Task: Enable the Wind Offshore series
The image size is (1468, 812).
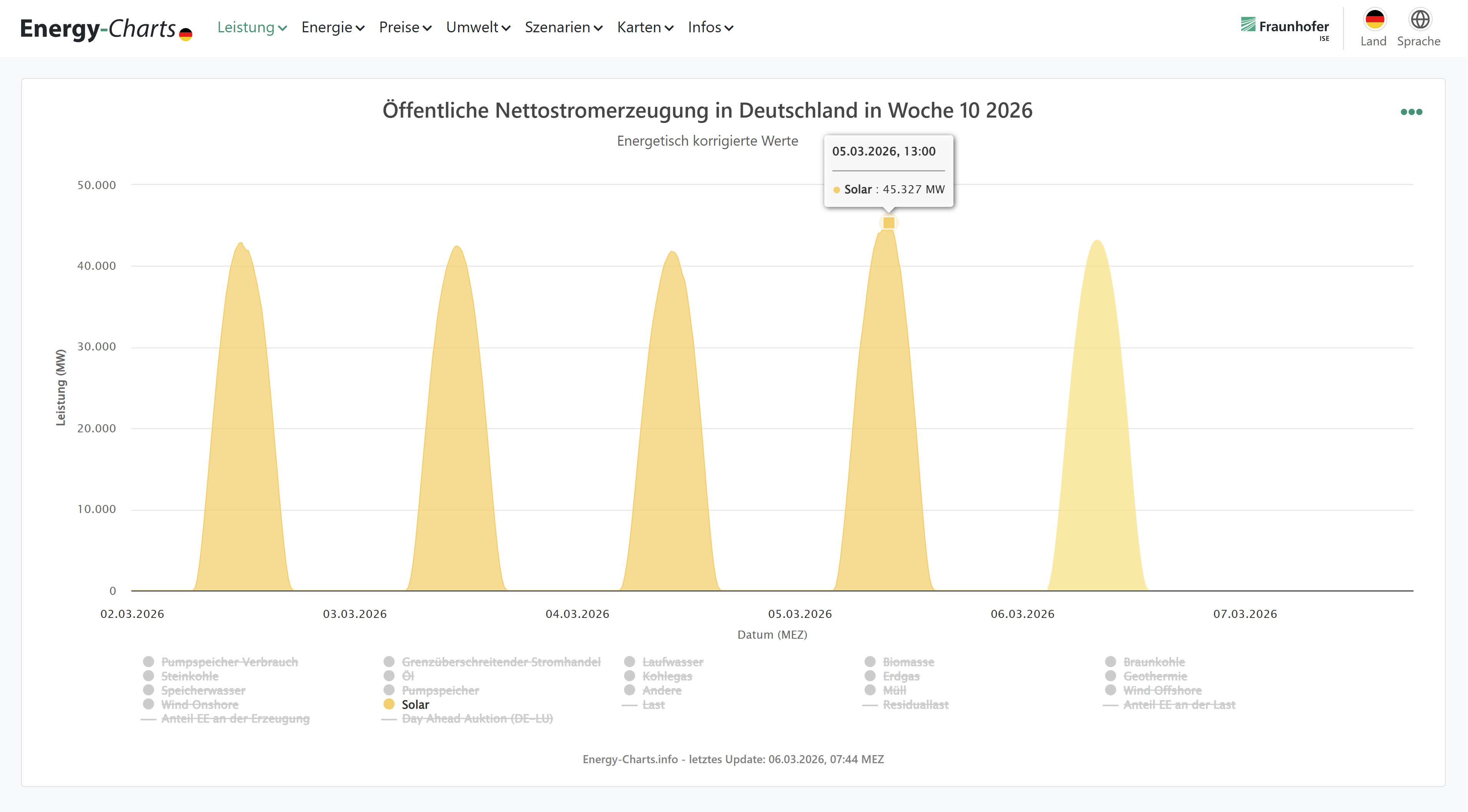Action: point(1162,691)
